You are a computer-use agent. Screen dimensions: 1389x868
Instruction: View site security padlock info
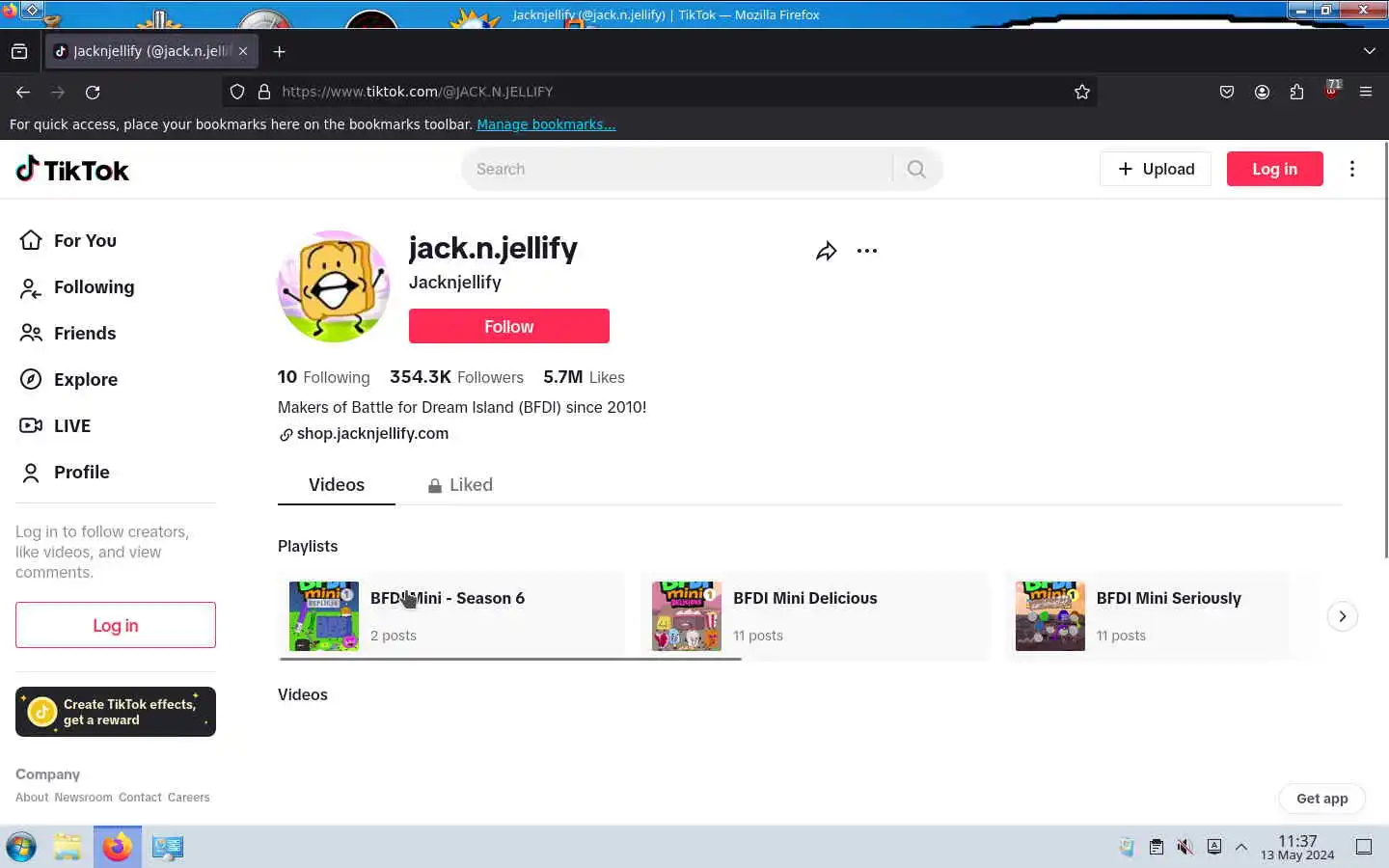[264, 92]
